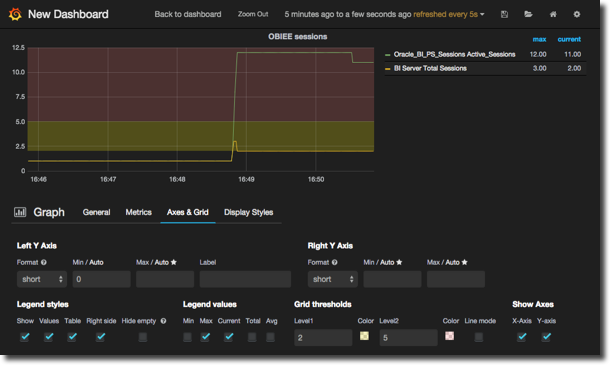Open the dashboard search folder icon

528,14
